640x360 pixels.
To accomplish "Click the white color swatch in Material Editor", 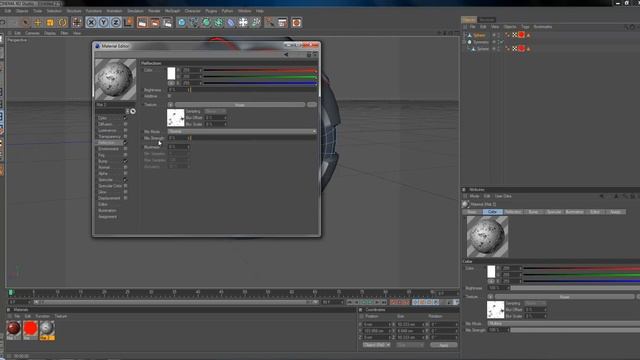I will [x=171, y=73].
